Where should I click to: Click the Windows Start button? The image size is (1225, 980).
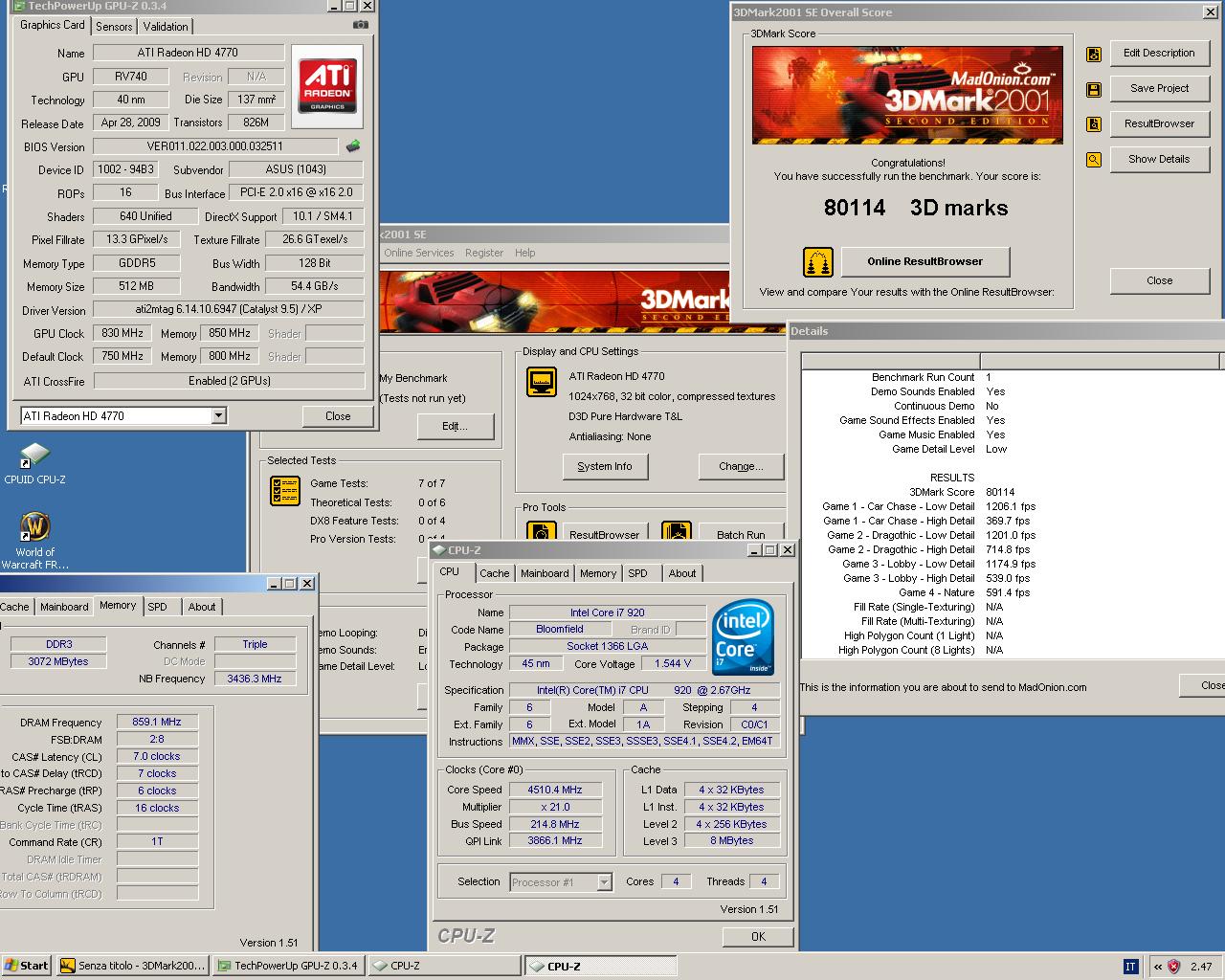point(27,966)
